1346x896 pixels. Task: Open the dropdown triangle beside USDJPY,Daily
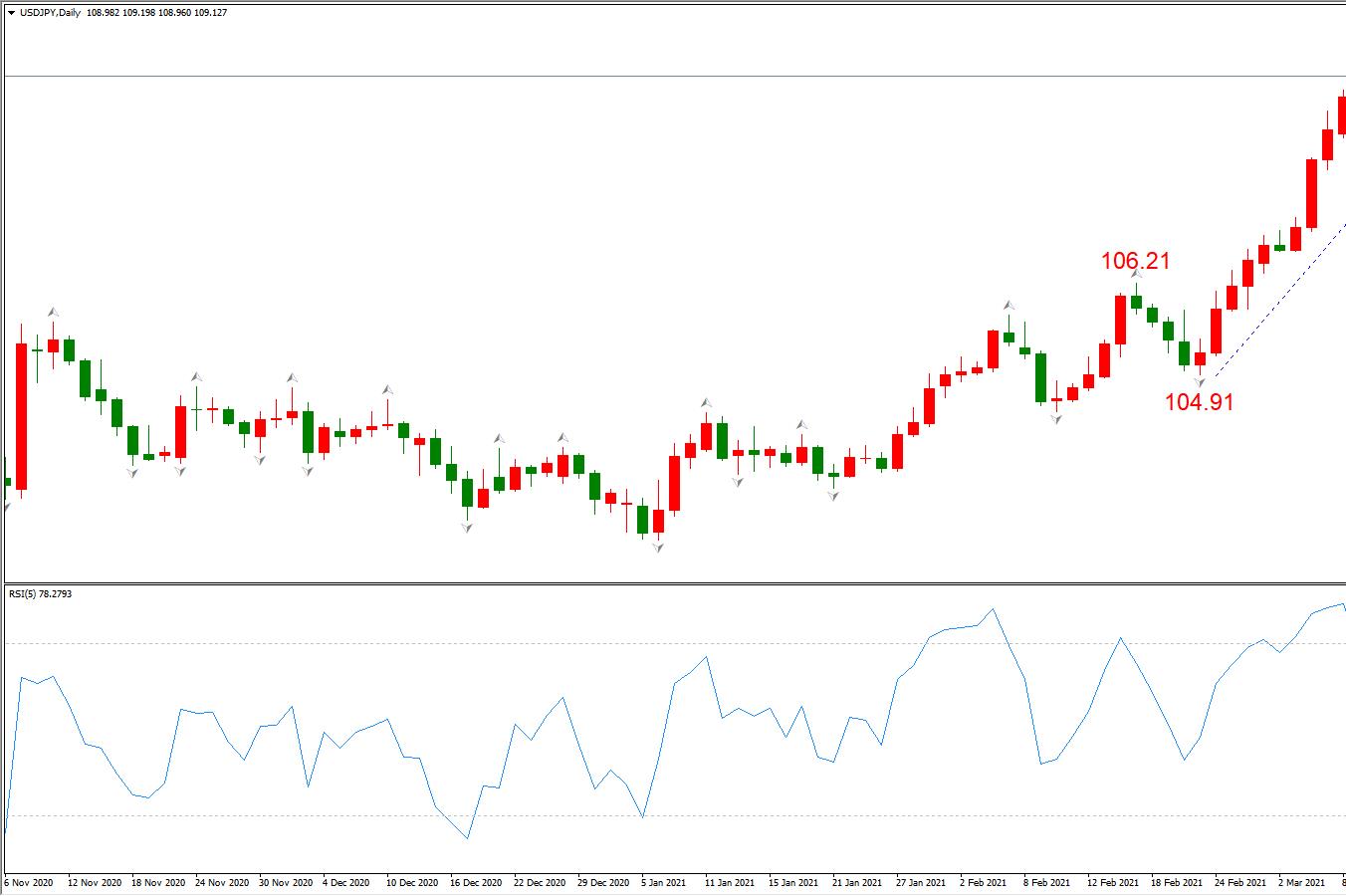(x=11, y=13)
